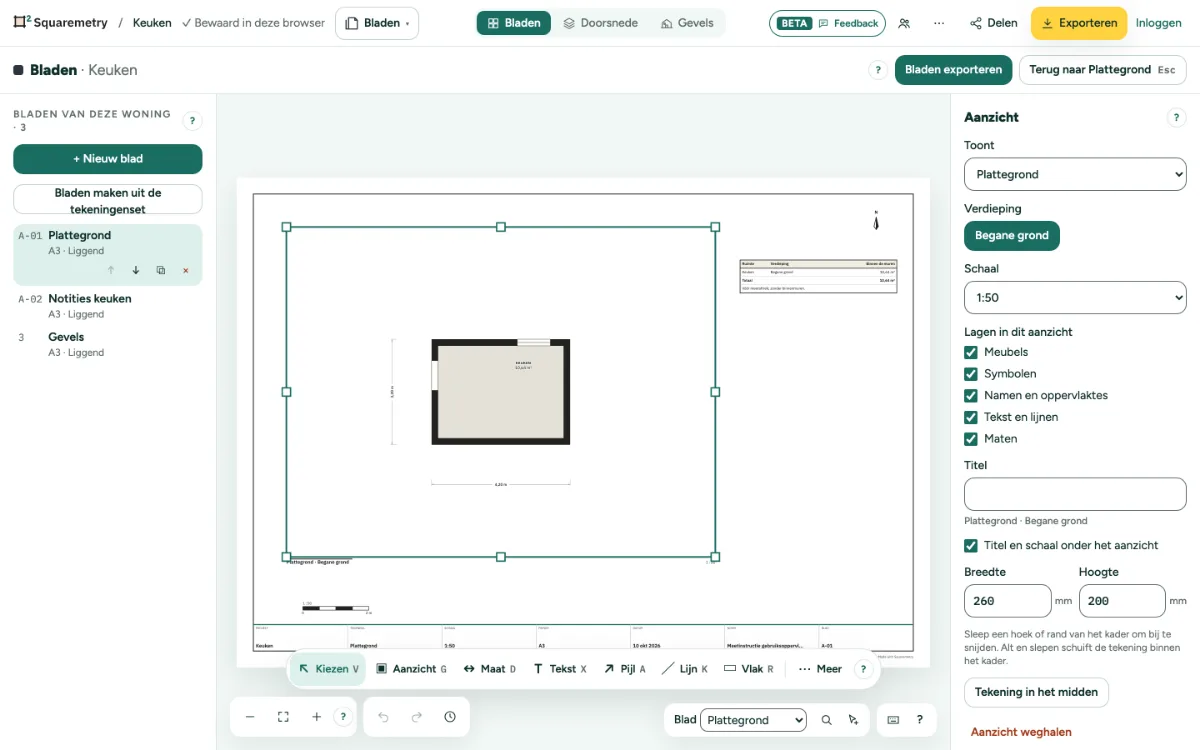The width and height of the screenshot is (1200, 750).
Task: Disable Titel en schaal onder het aanzicht
Action: point(971,546)
